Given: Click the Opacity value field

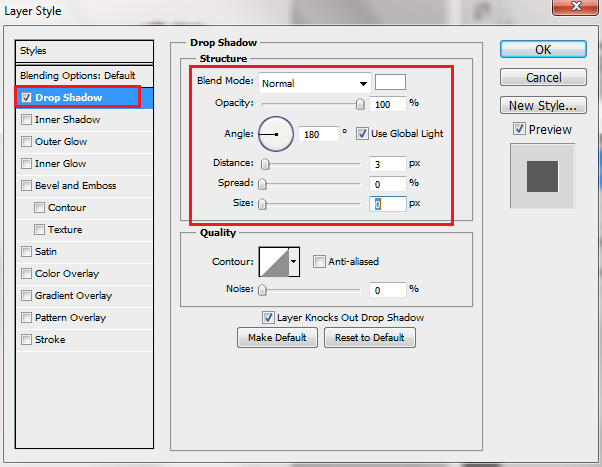Looking at the screenshot, I should [387, 104].
